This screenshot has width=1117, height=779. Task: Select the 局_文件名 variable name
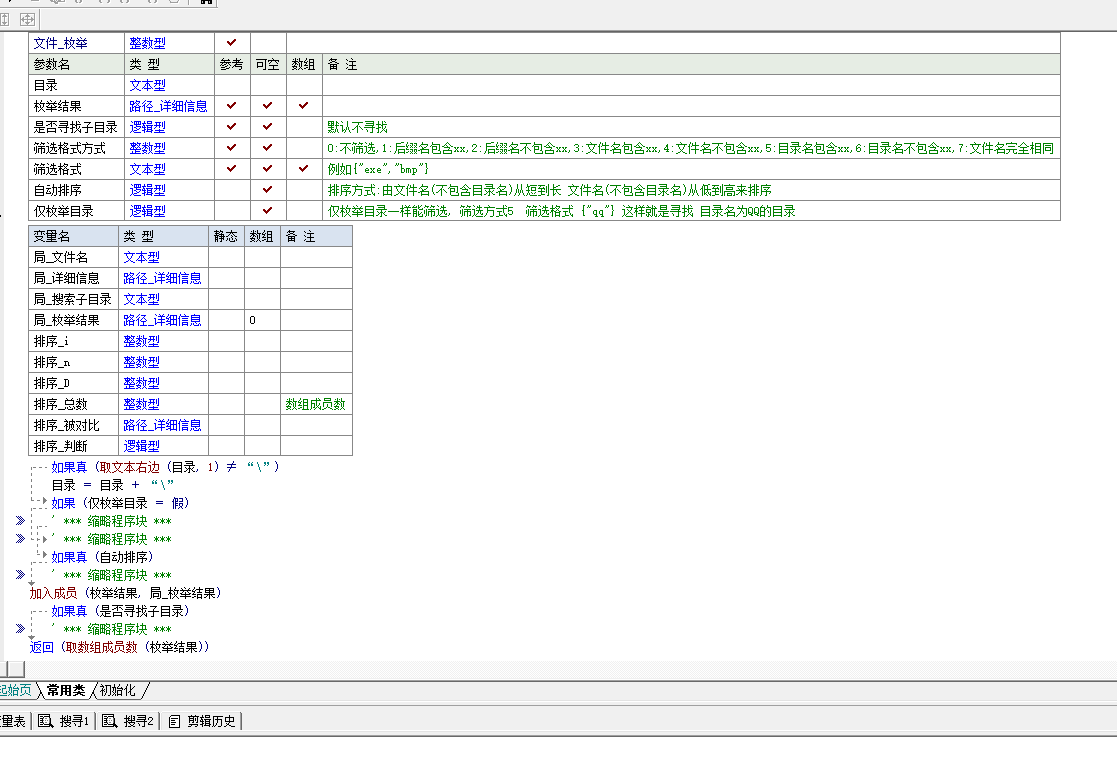pyautogui.click(x=61, y=257)
